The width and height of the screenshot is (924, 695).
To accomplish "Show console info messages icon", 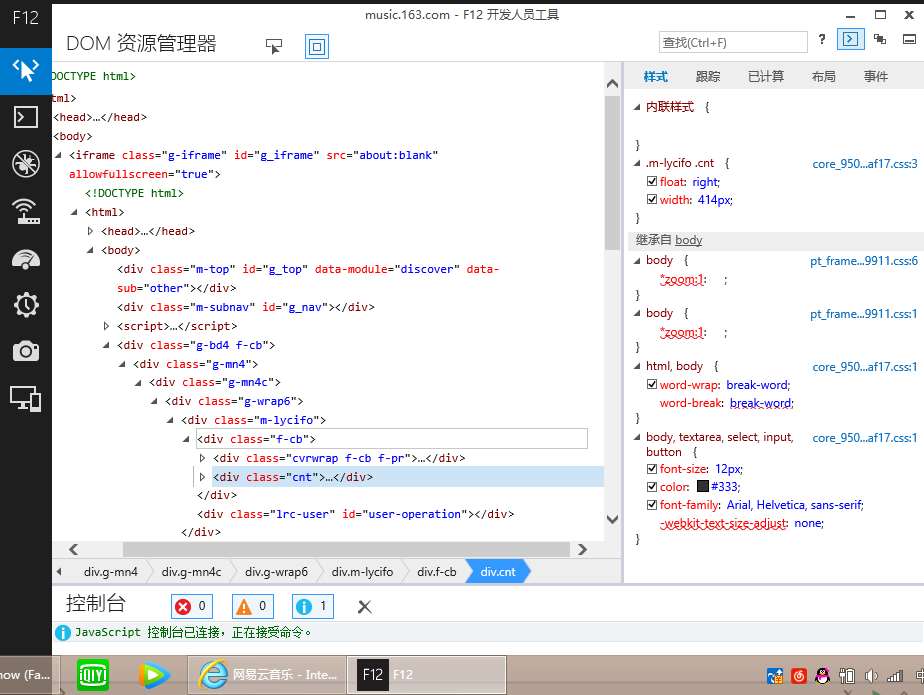I will click(x=313, y=606).
